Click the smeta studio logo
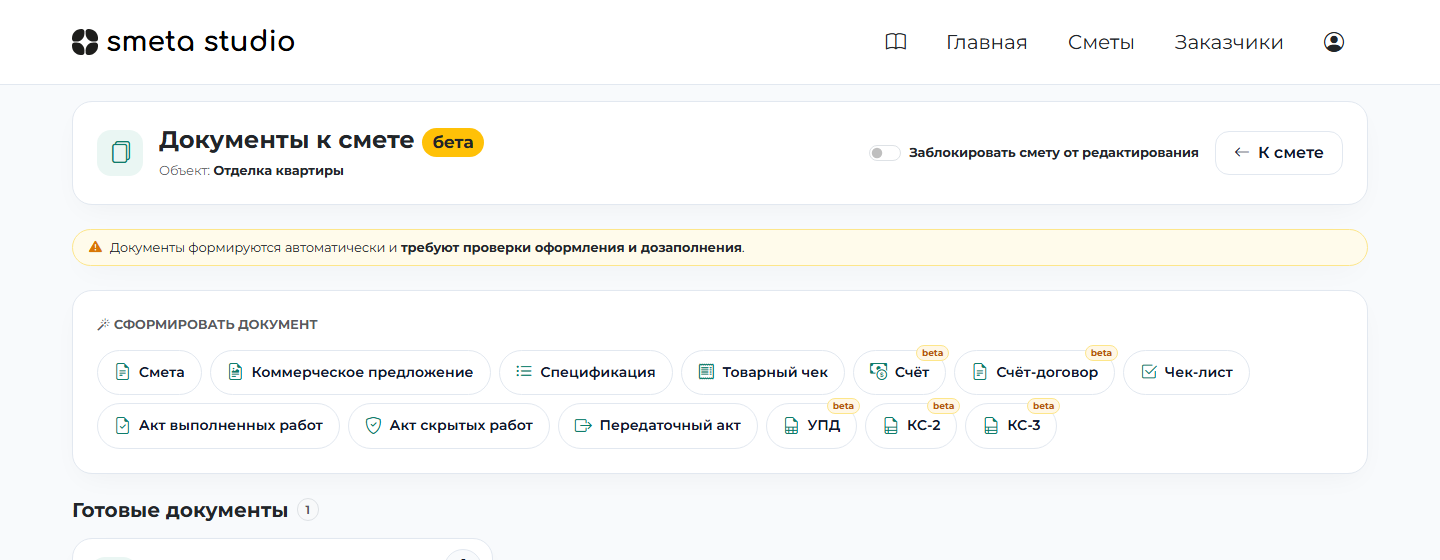Image resolution: width=1440 pixels, height=560 pixels. (184, 42)
